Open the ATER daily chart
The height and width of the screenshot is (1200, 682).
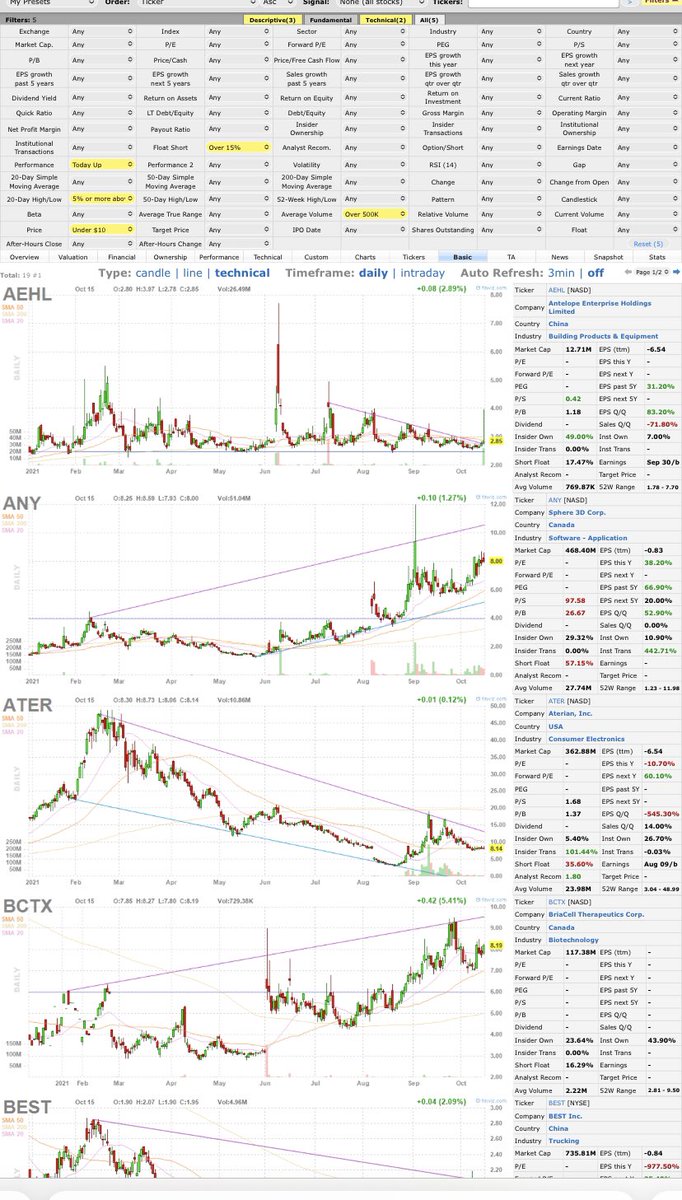coord(256,792)
